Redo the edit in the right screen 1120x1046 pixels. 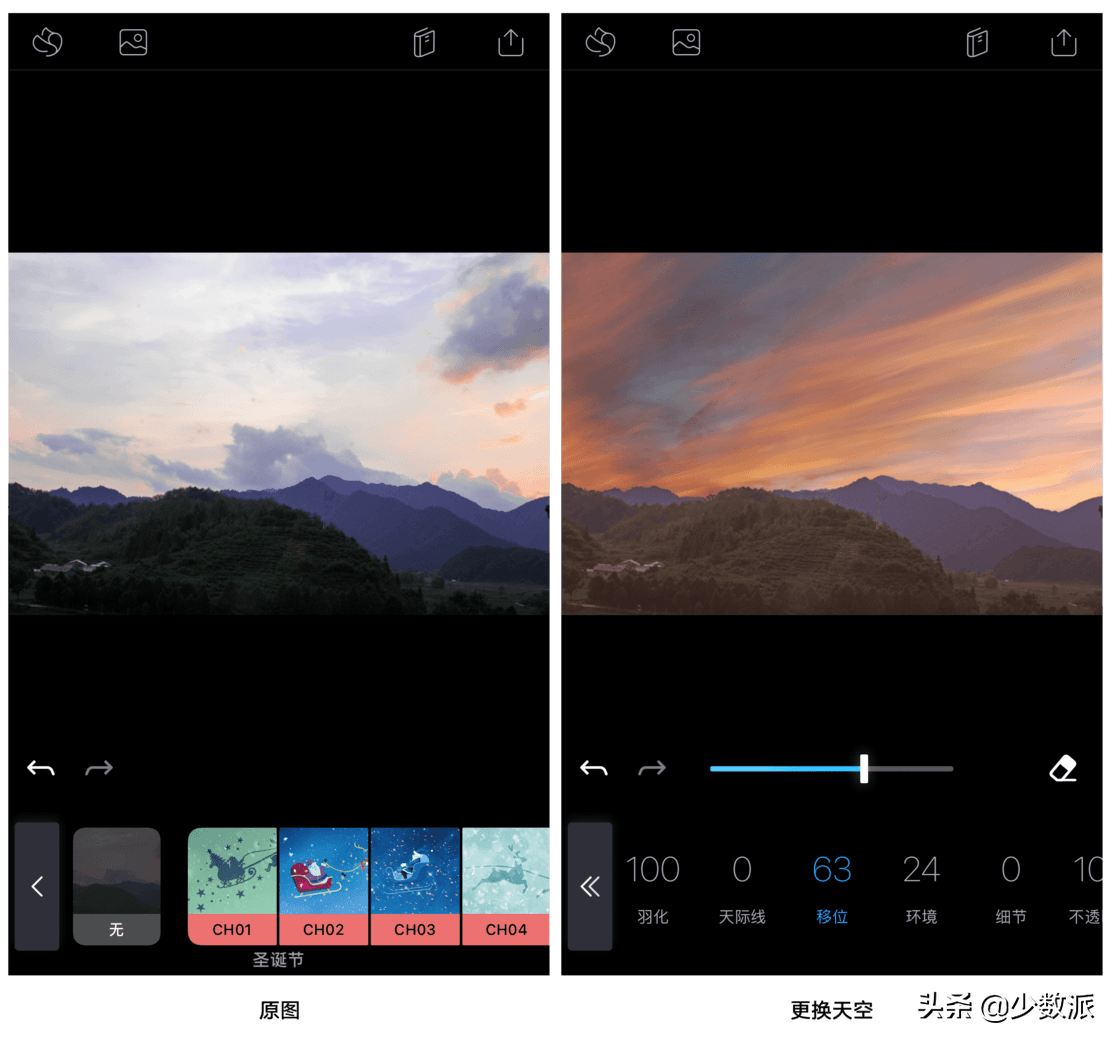[x=652, y=769]
